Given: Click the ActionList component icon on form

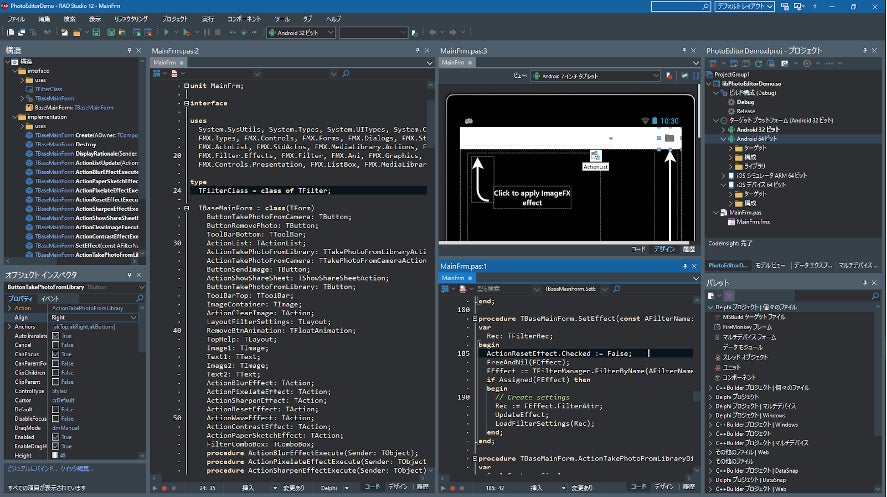Looking at the screenshot, I should (594, 156).
